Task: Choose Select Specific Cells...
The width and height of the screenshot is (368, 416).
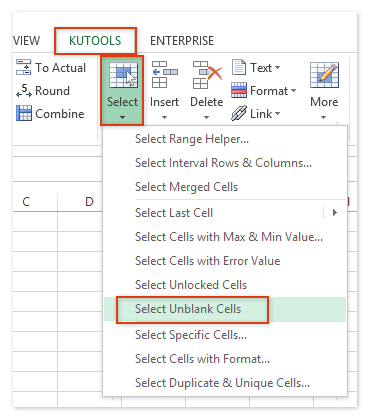Action: pyautogui.click(x=225, y=335)
